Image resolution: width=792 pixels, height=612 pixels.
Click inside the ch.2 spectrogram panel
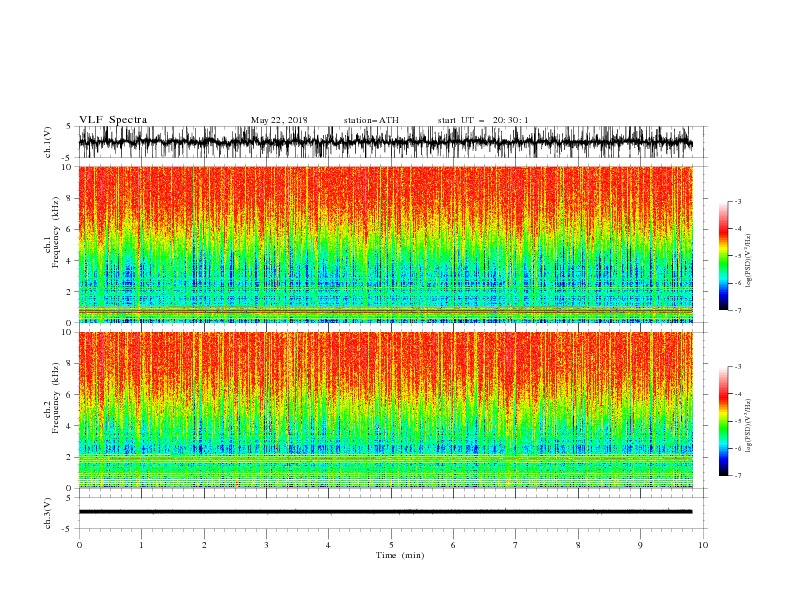(385, 410)
